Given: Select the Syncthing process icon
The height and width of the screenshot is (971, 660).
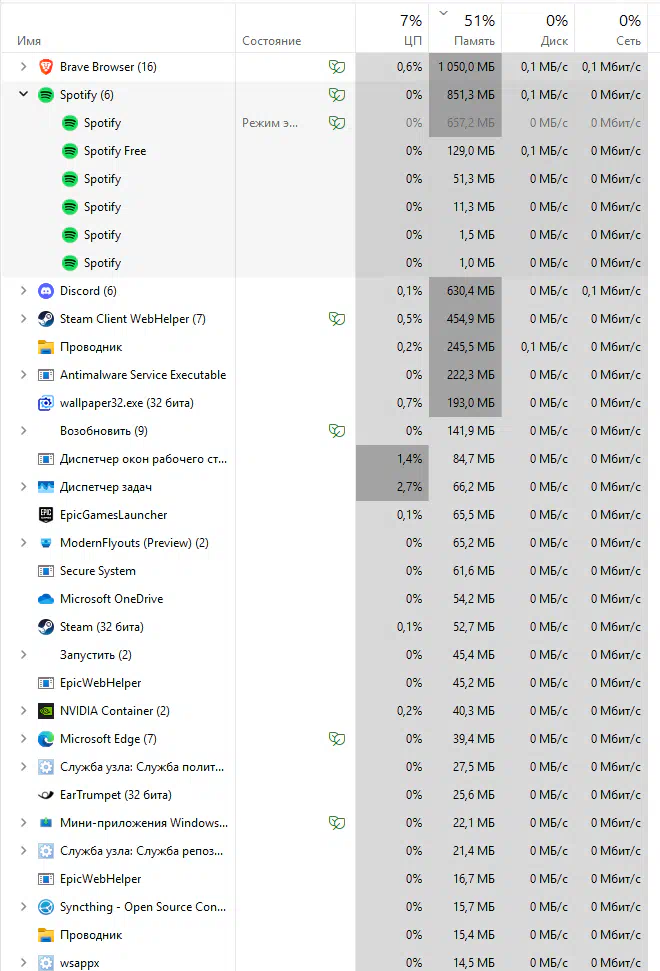Looking at the screenshot, I should (46, 907).
